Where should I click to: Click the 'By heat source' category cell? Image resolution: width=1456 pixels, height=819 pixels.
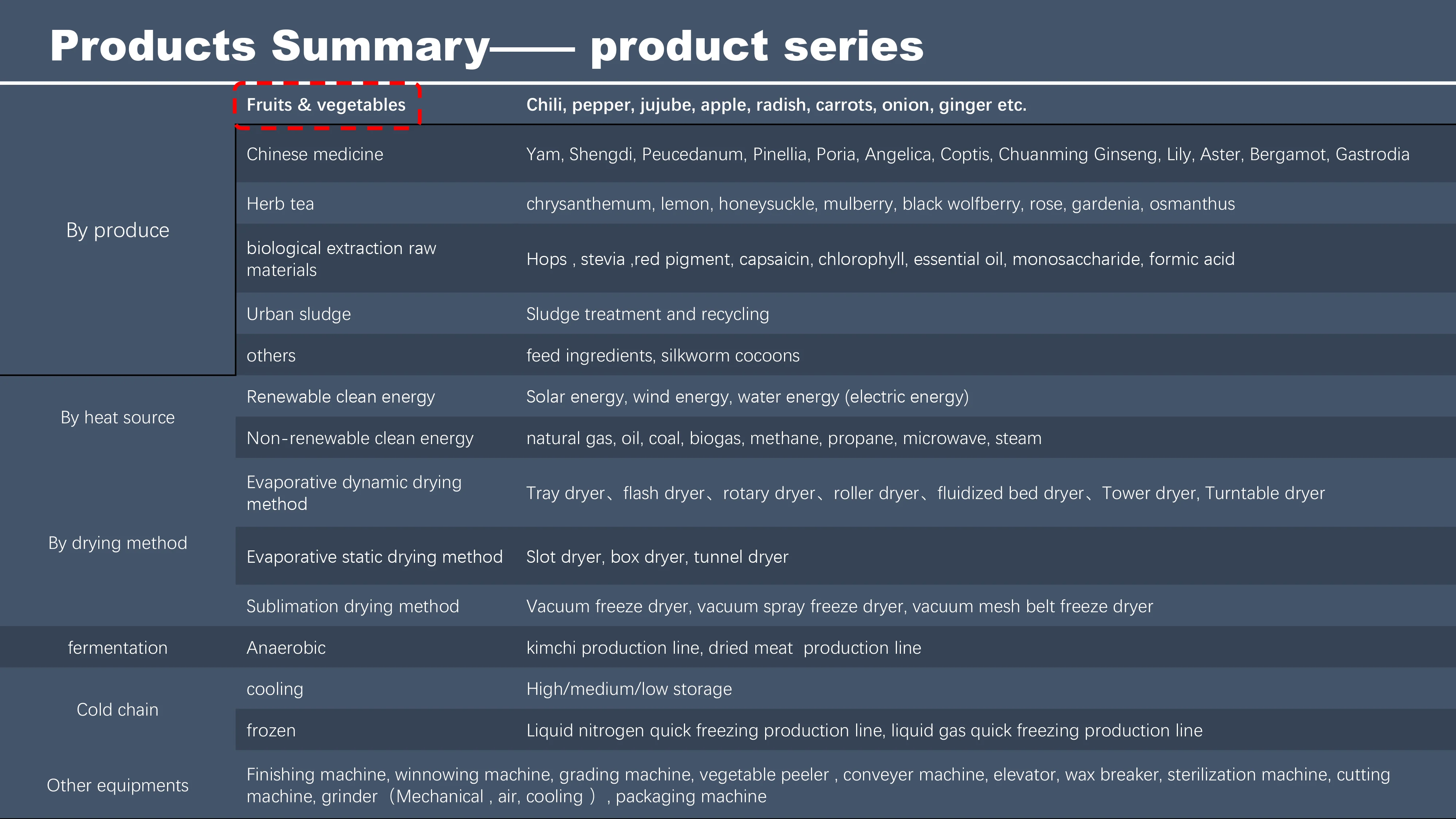(x=118, y=418)
